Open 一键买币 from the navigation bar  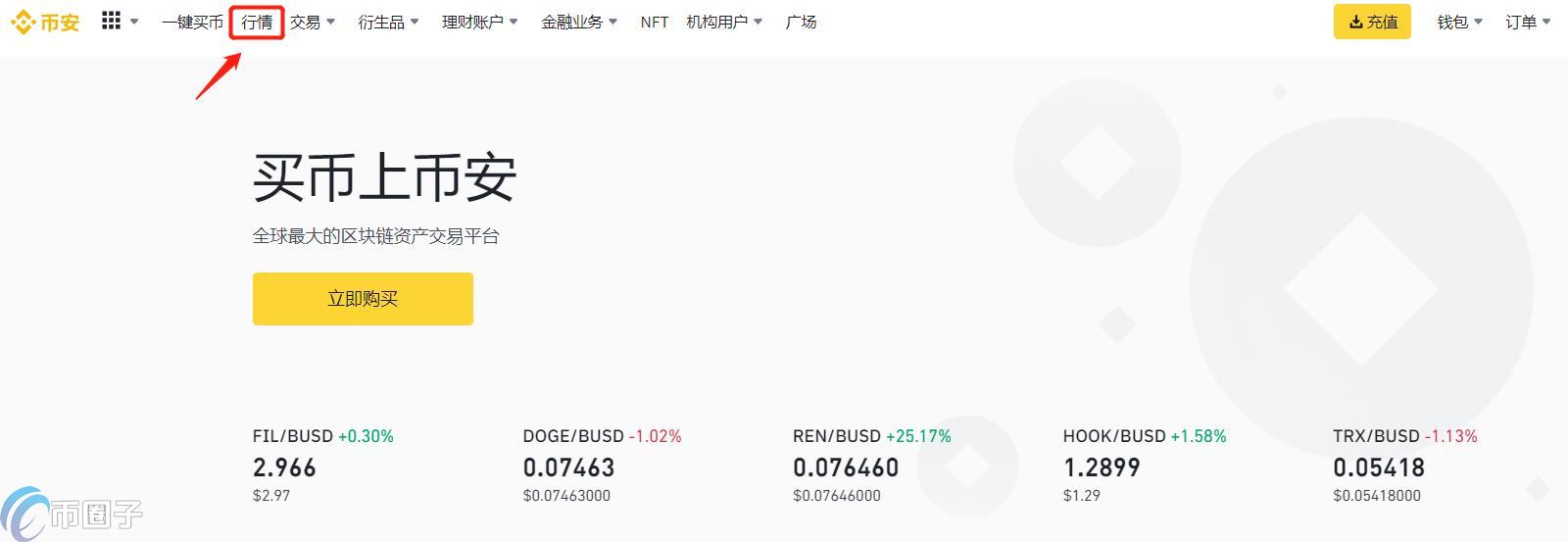click(x=192, y=22)
